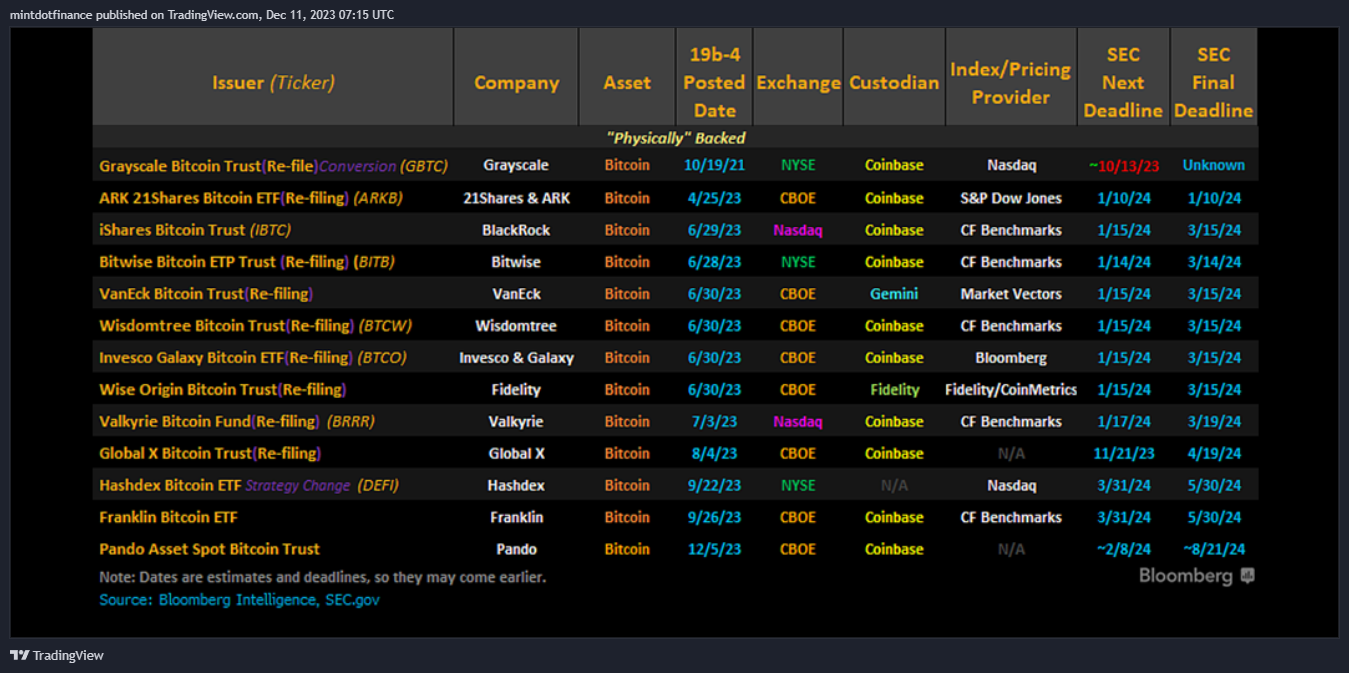Click the '"Physically" Backed' section label
The width and height of the screenshot is (1349, 673).
(675, 138)
